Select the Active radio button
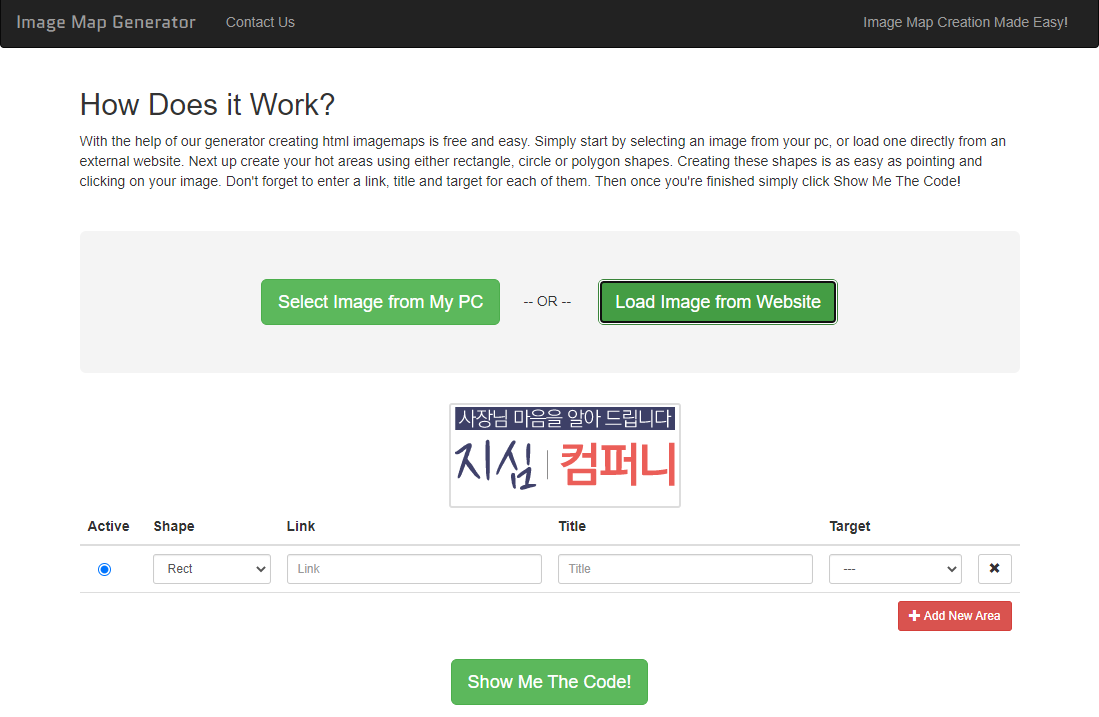The image size is (1099, 717). [x=104, y=569]
